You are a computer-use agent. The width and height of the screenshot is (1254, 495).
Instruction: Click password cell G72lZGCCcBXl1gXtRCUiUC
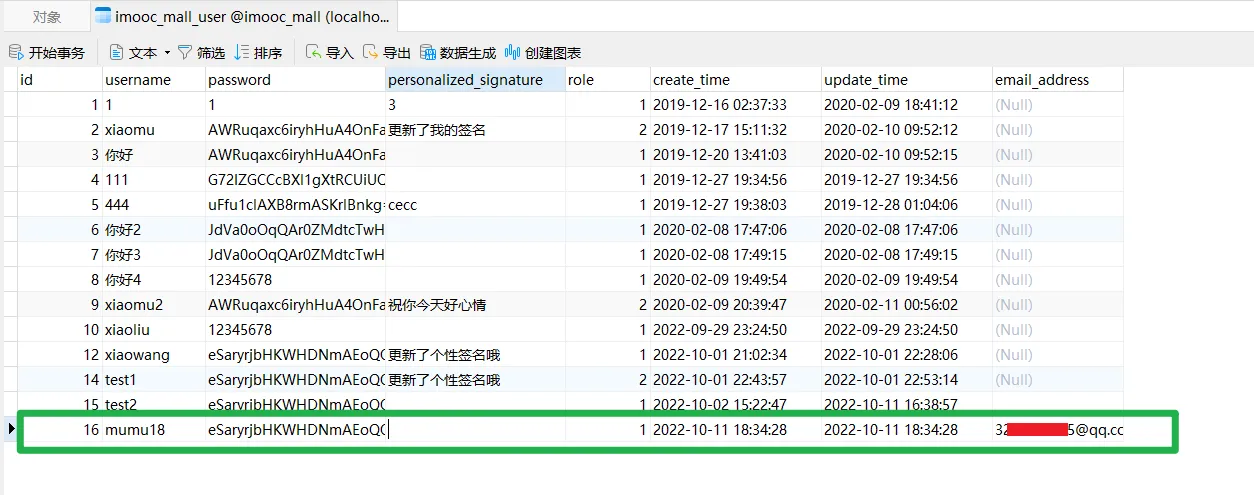pyautogui.click(x=295, y=180)
